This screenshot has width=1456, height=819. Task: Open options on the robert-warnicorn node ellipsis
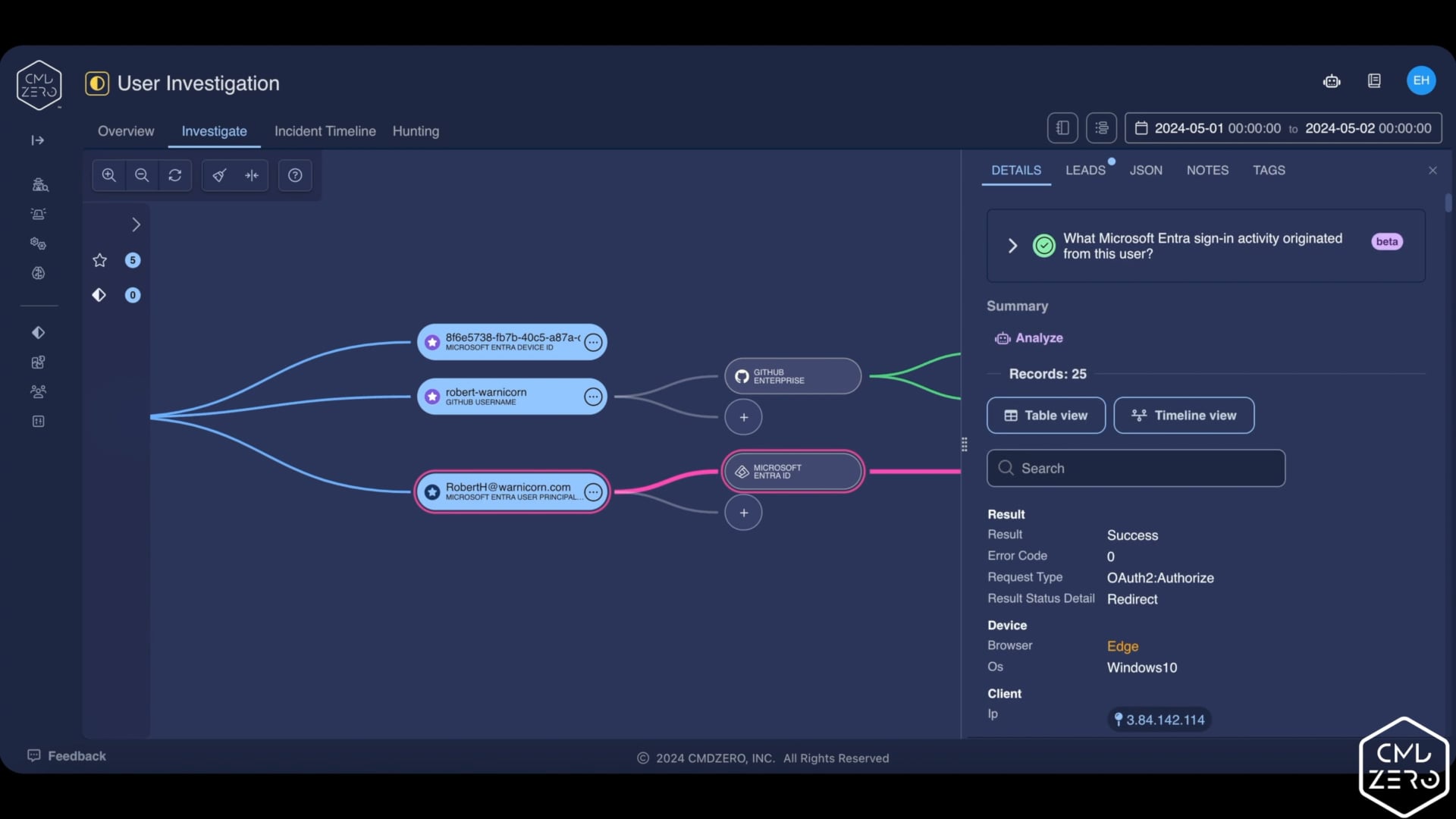[593, 396]
